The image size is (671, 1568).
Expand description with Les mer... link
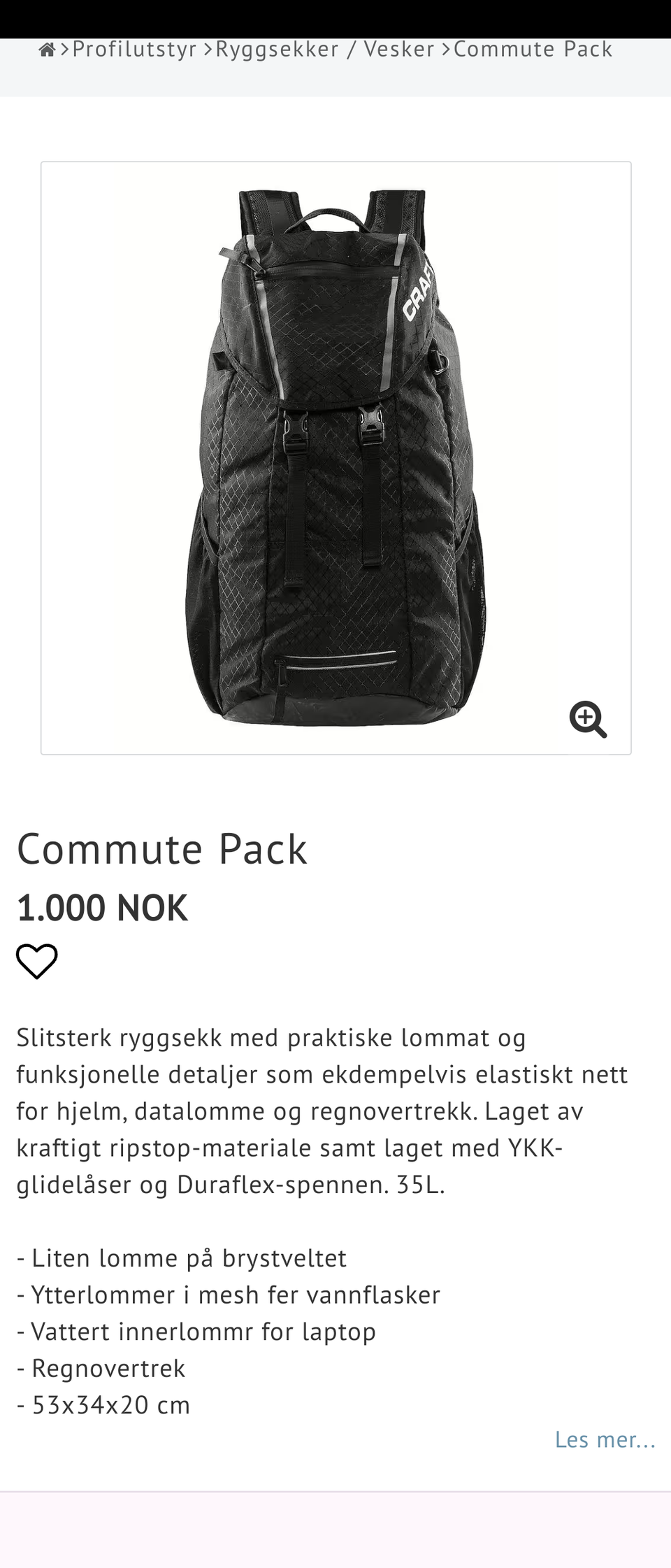point(605,1439)
